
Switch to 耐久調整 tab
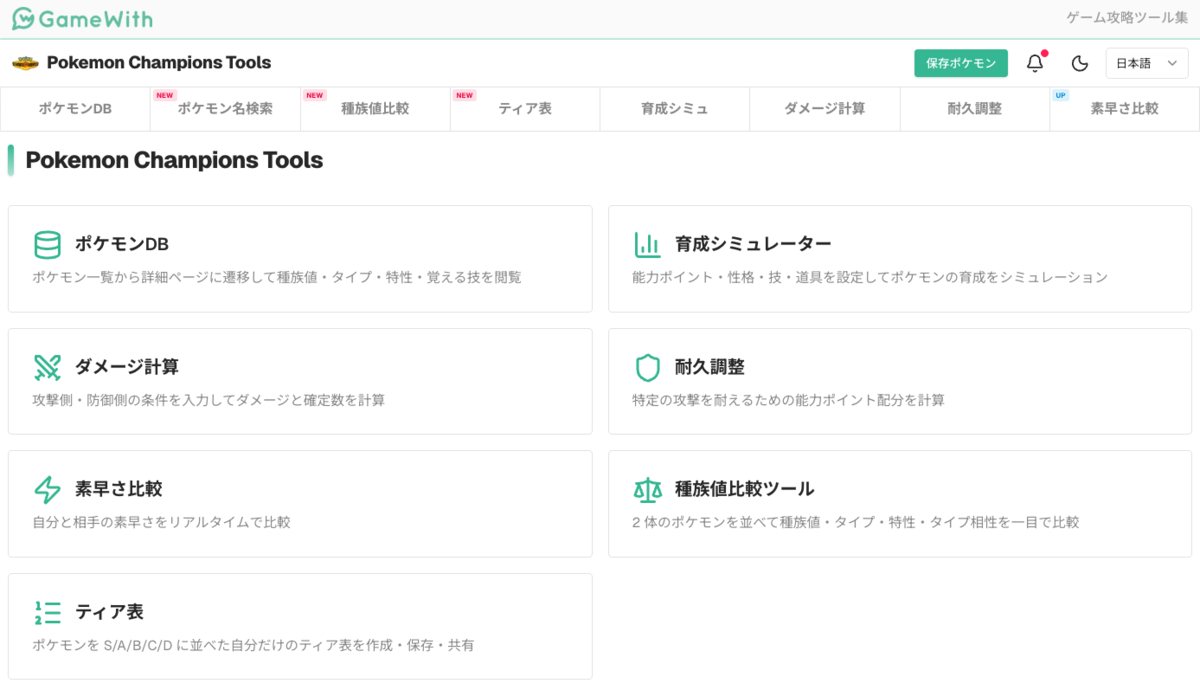pos(975,109)
